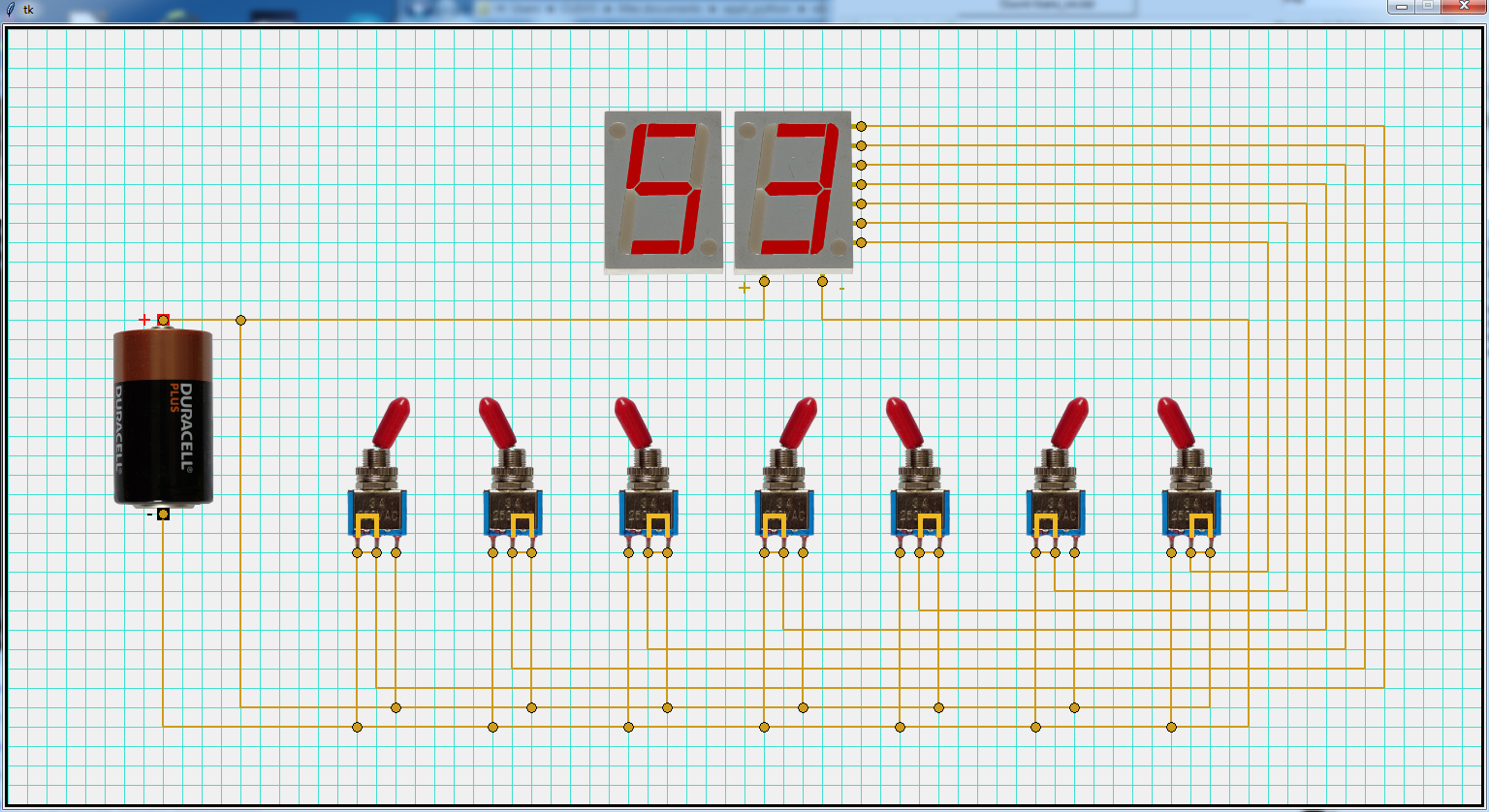Image resolution: width=1489 pixels, height=812 pixels.
Task: Click the Duracell battery component
Action: (163, 417)
